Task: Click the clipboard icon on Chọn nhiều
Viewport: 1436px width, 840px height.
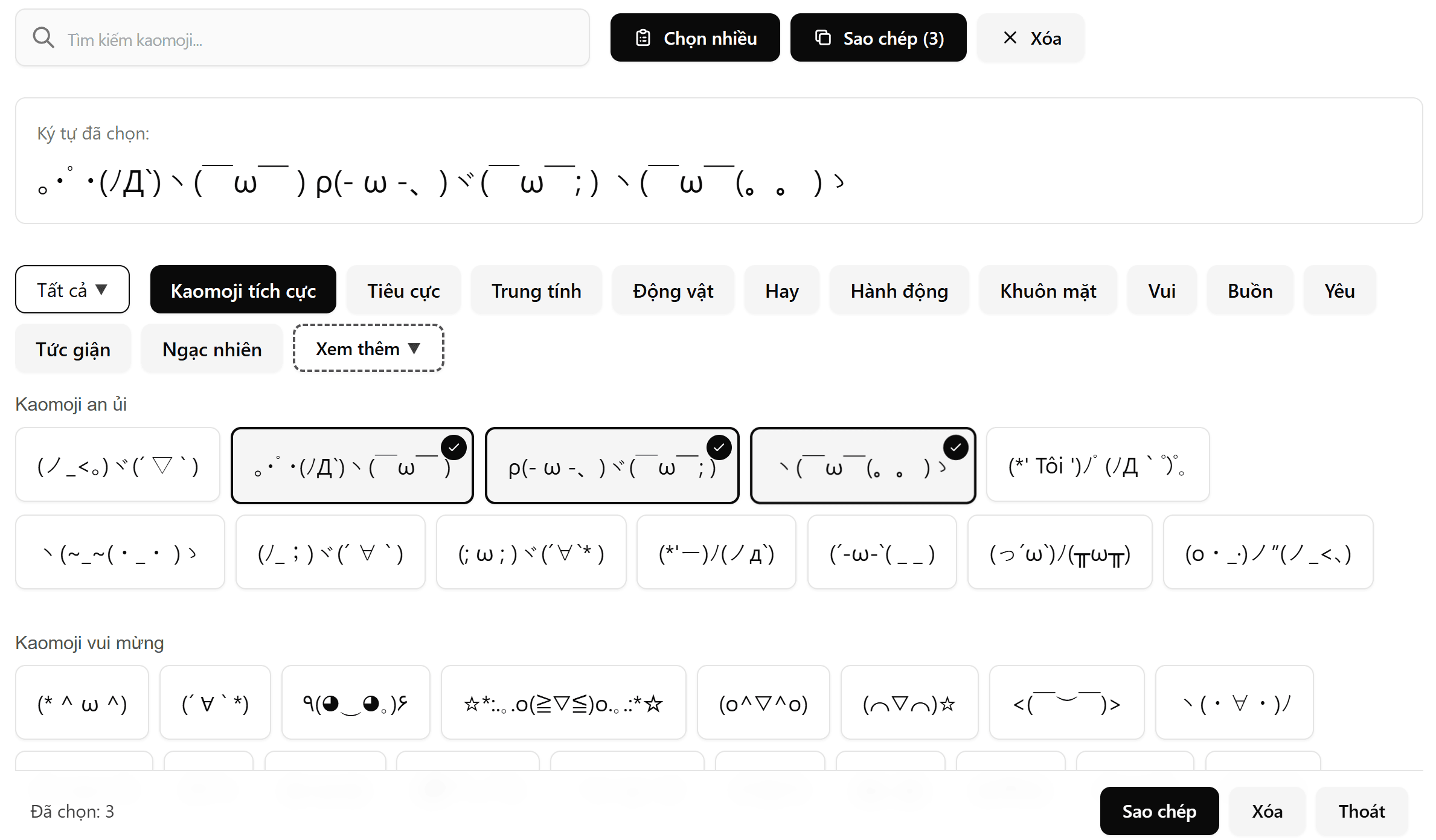Action: (643, 38)
